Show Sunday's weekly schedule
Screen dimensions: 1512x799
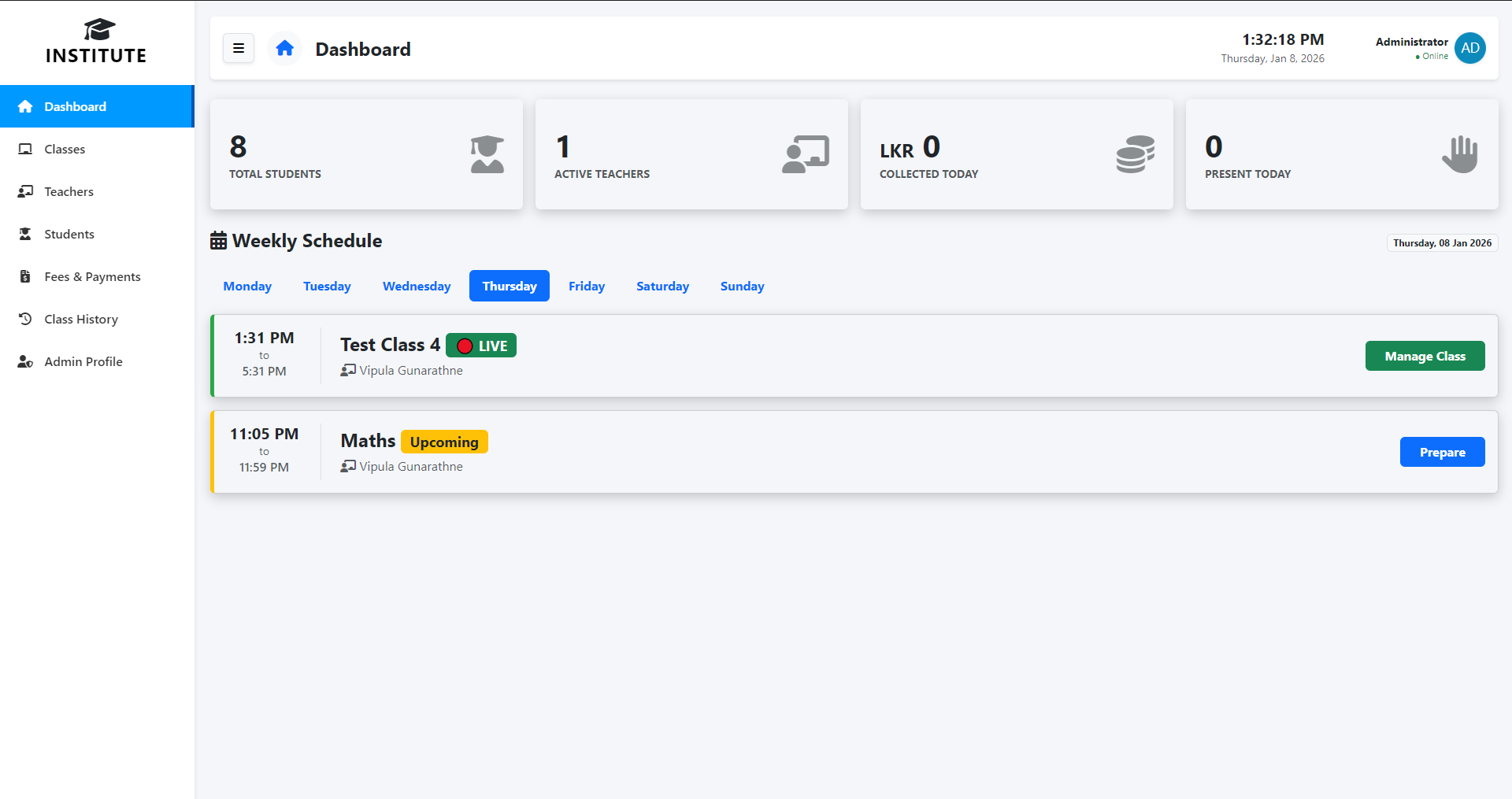(742, 286)
